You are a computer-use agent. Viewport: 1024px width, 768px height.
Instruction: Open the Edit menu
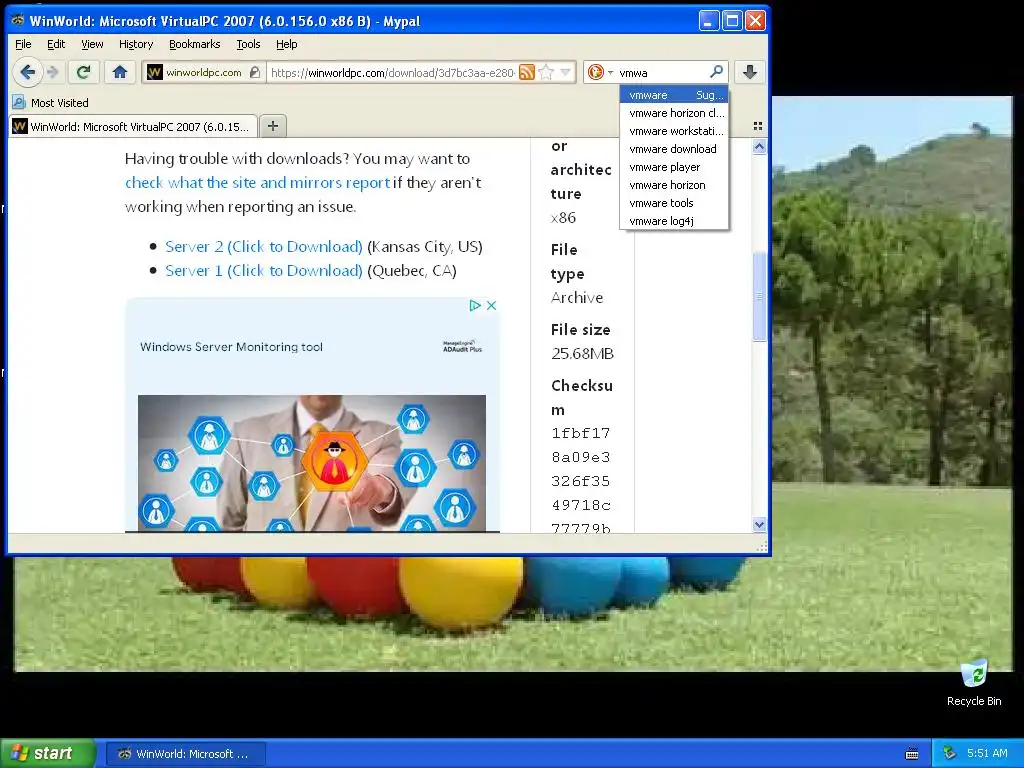56,44
